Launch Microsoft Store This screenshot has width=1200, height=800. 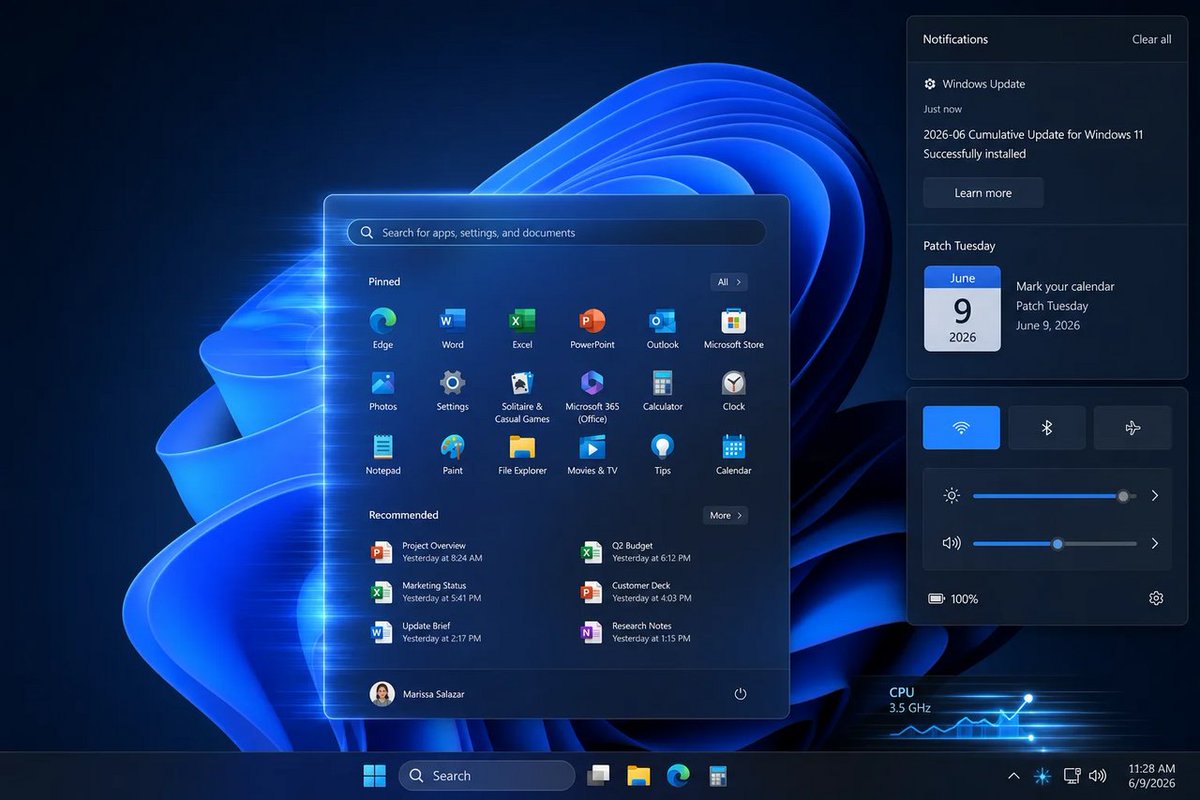[x=733, y=328]
